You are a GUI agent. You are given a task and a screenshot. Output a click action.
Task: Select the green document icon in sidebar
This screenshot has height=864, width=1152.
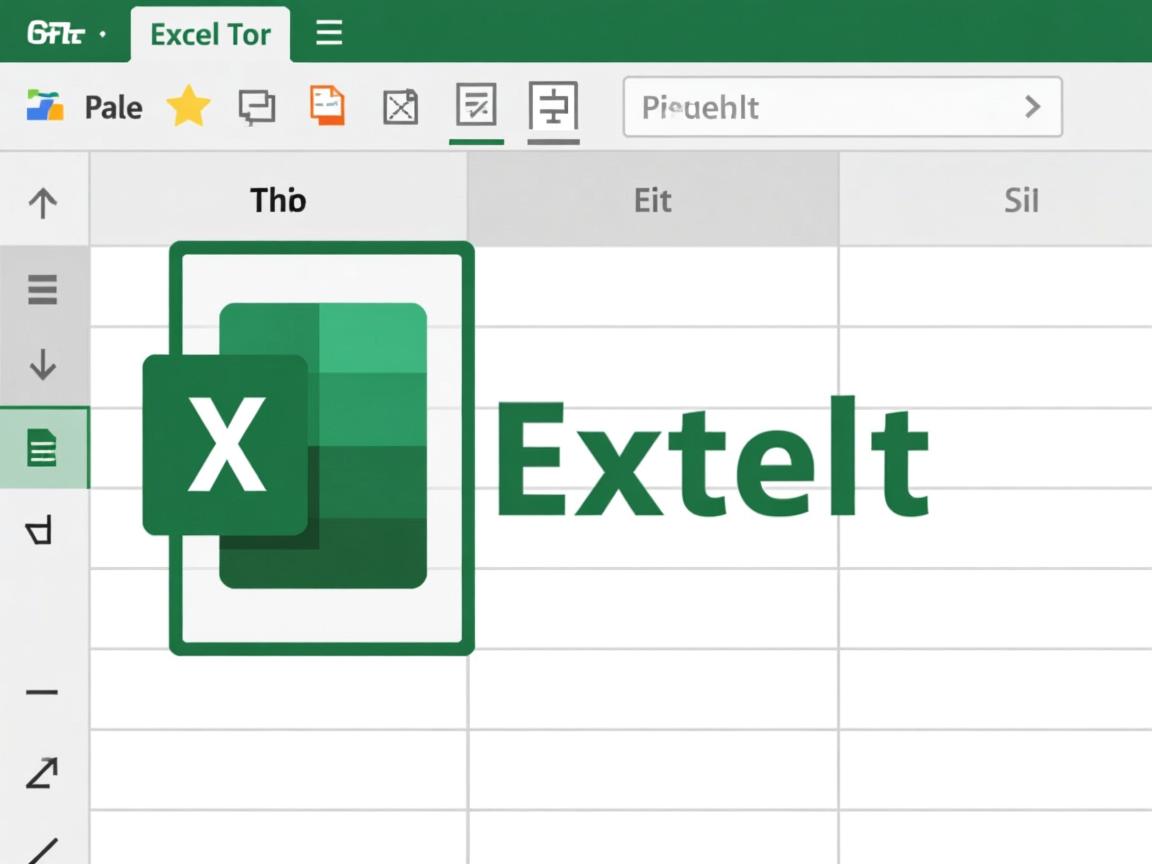[42, 449]
